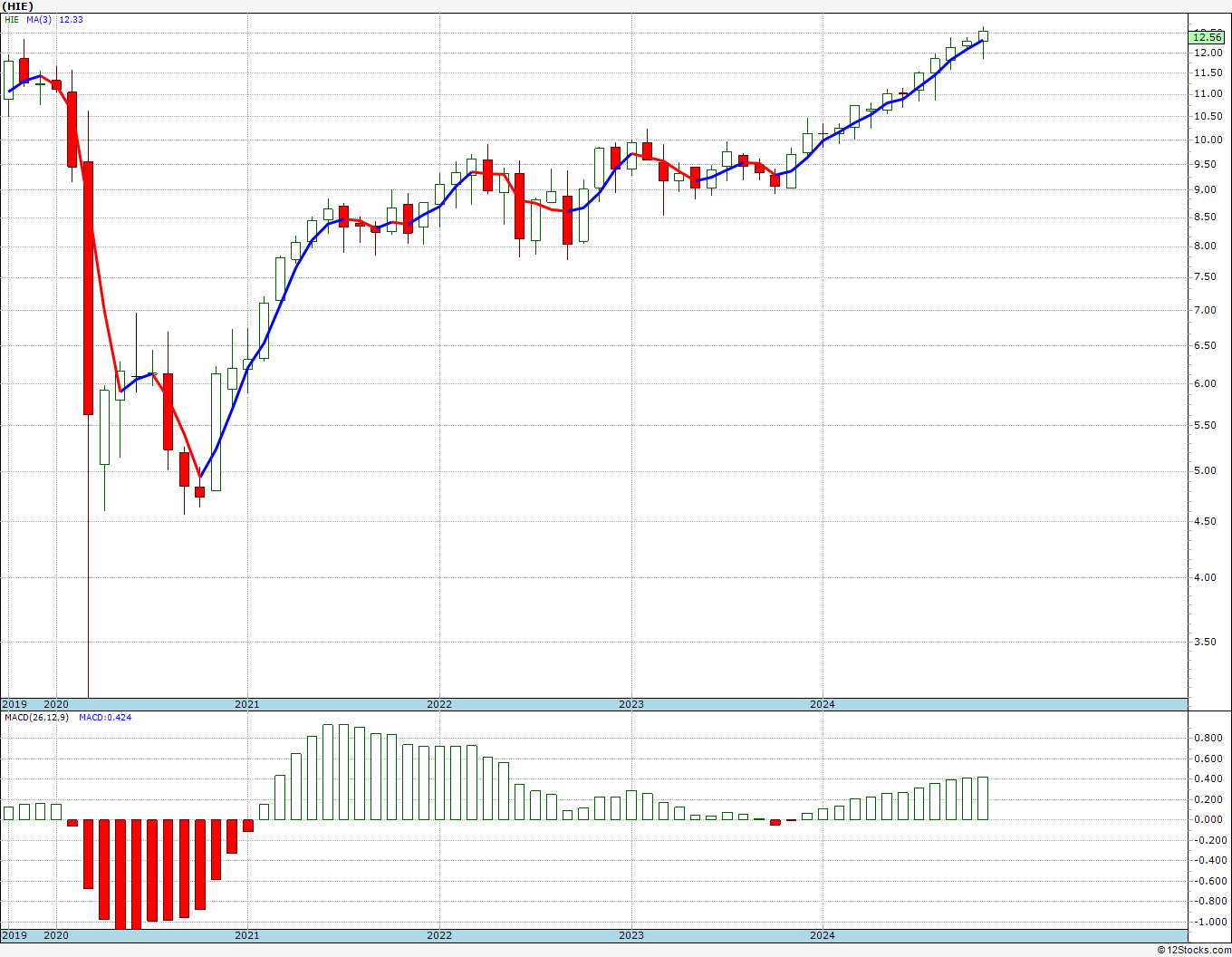Click the (HIE) chart title
1232x957 pixels.
pos(17,6)
